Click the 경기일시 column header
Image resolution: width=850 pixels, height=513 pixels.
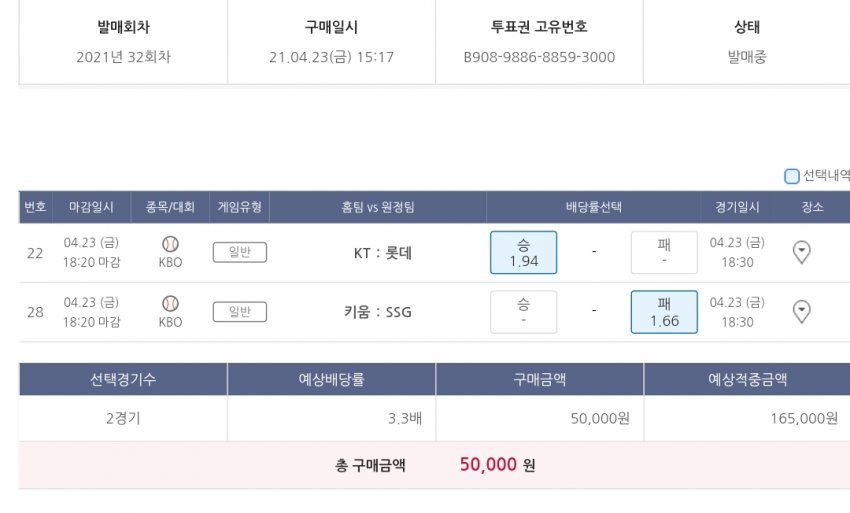click(737, 207)
